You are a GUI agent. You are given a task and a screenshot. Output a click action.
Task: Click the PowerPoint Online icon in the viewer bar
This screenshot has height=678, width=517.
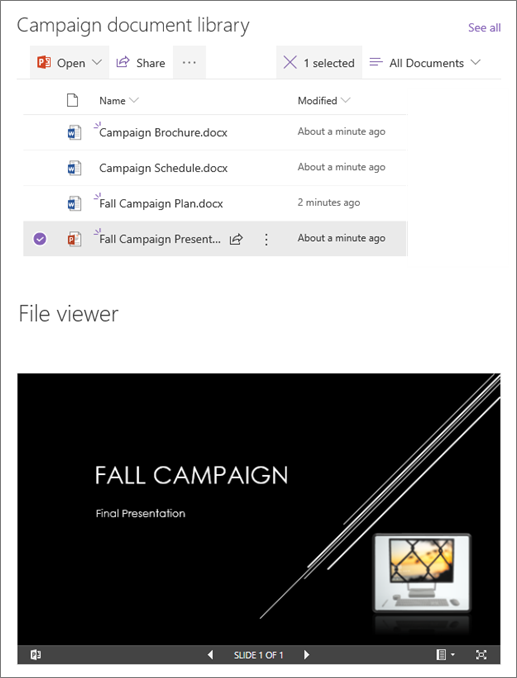pos(36,655)
